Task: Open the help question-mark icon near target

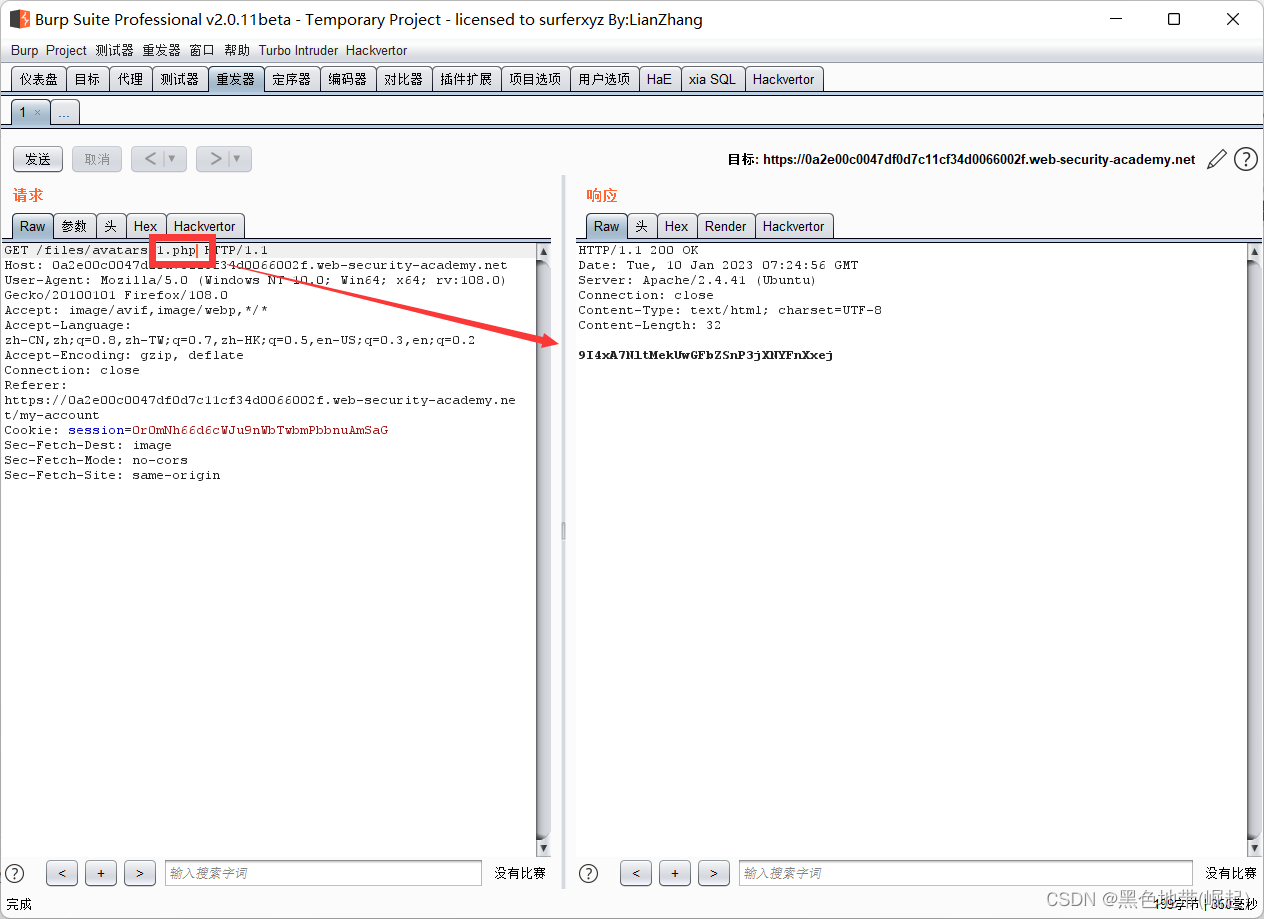Action: [x=1245, y=159]
